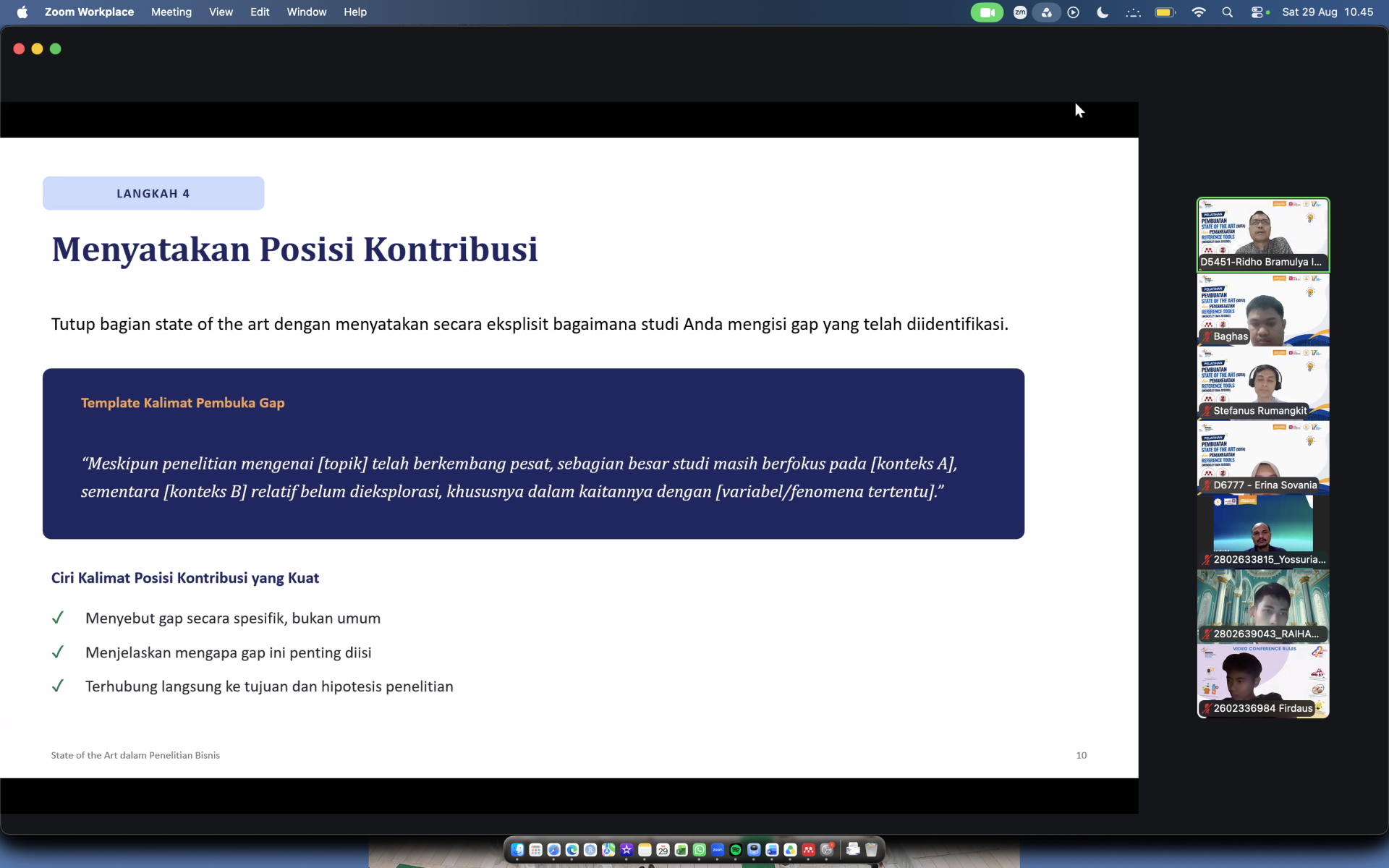Screen dimensions: 1389x868
Task: Select Stefanus Rumangkit participant video
Action: [x=1263, y=383]
